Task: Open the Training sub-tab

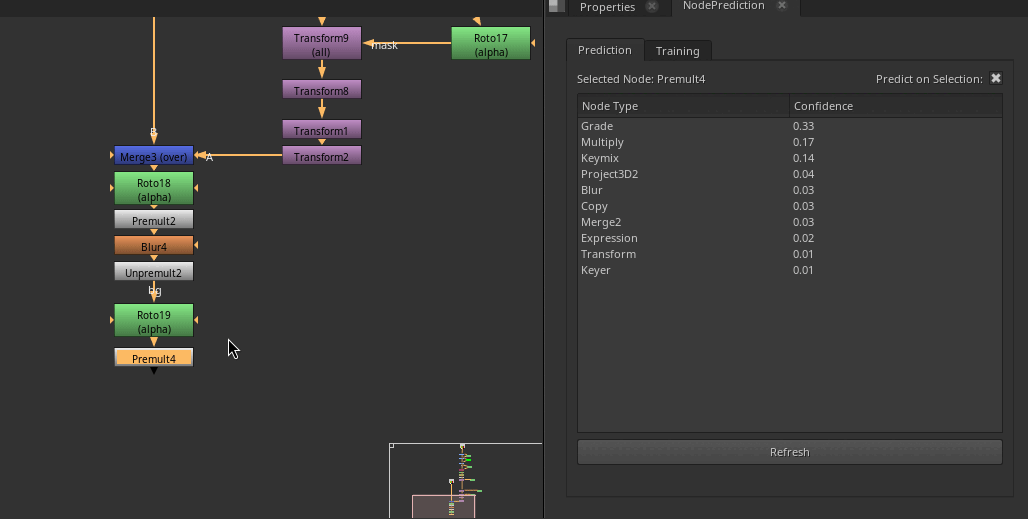Action: point(677,51)
